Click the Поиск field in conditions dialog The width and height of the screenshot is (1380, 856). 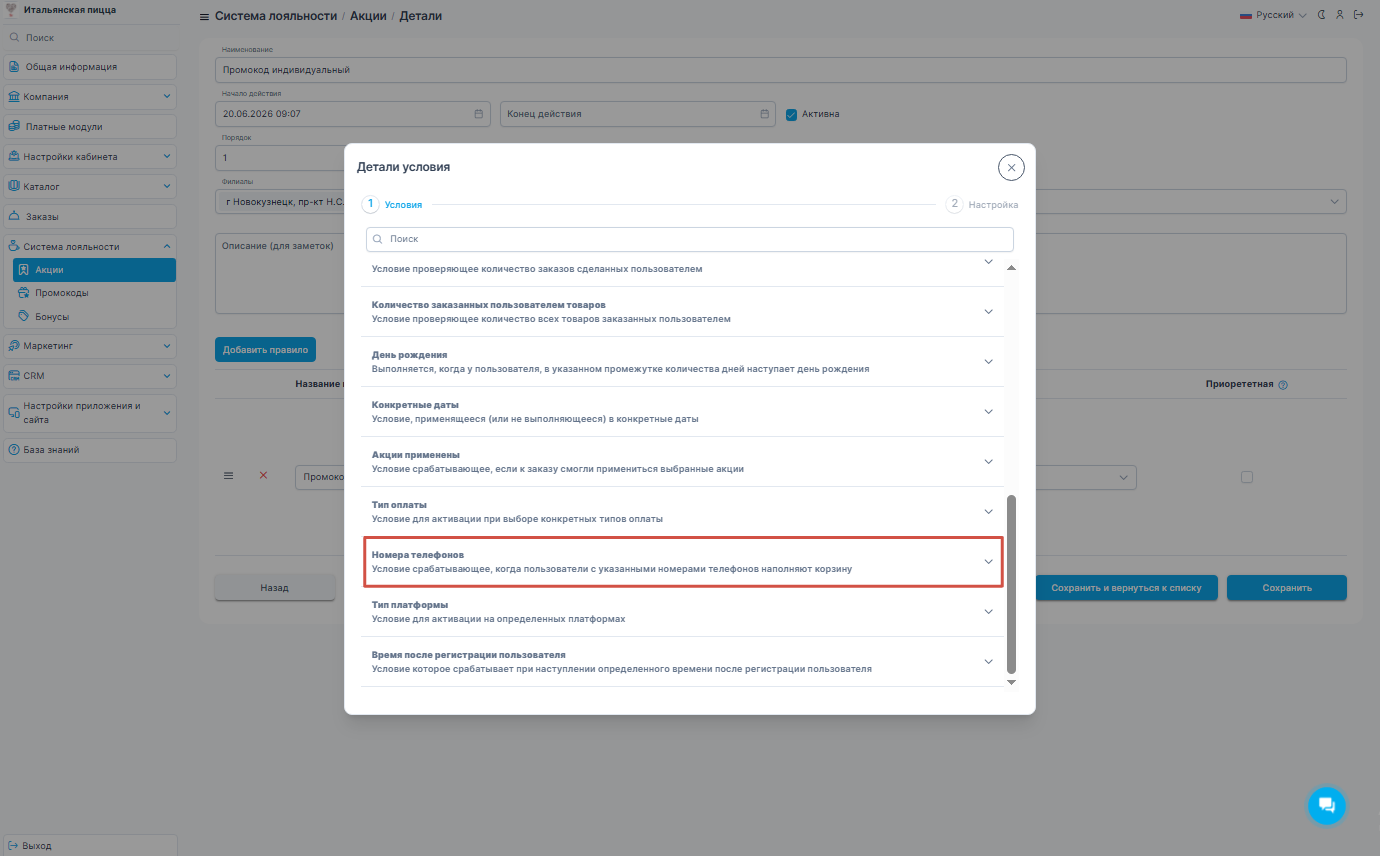[690, 239]
